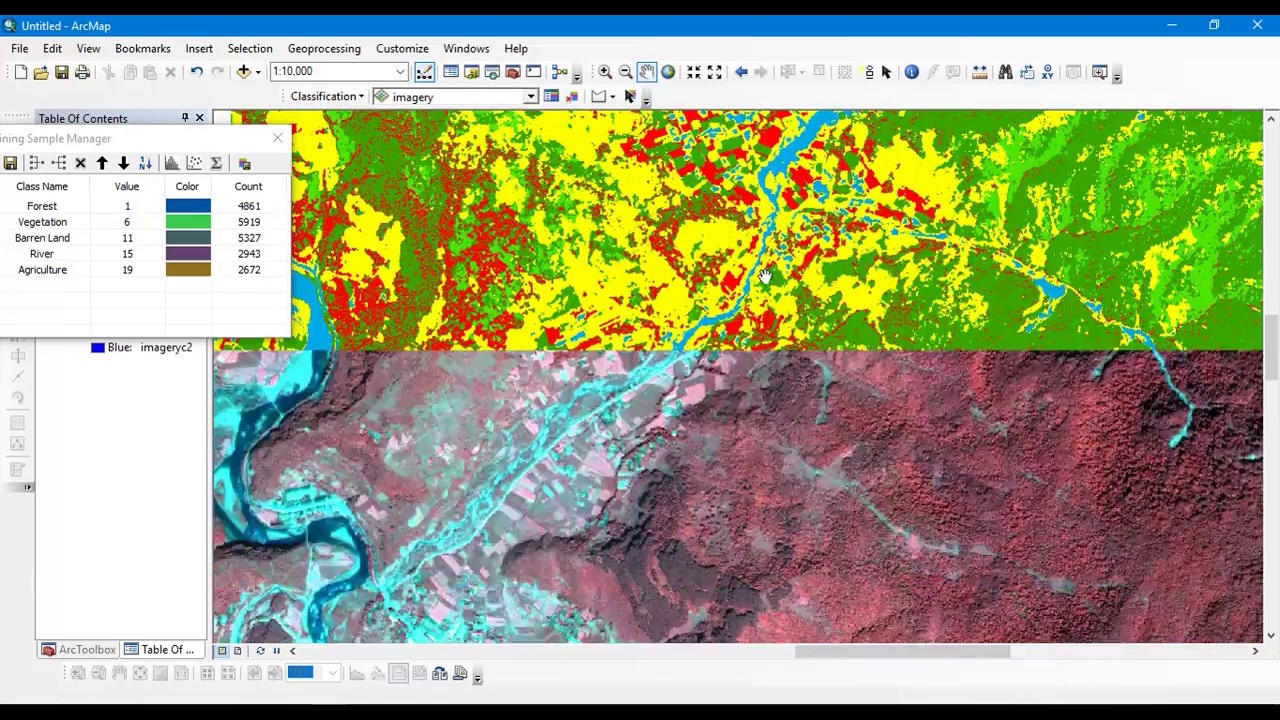Activate the Pan hand tool
1280x720 pixels.
click(x=646, y=72)
